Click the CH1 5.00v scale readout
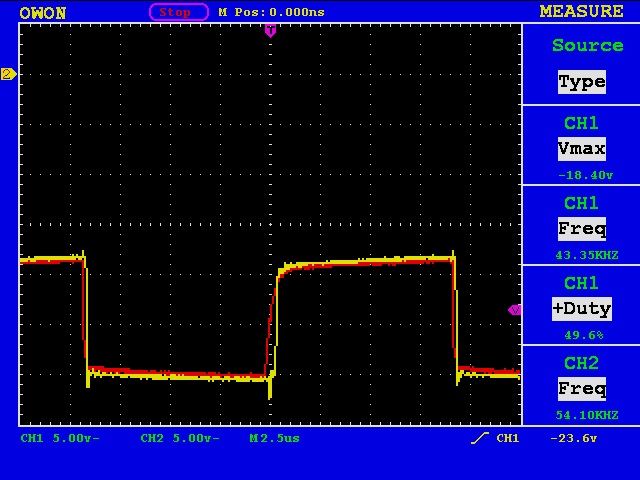Viewport: 640px width, 480px height. pyautogui.click(x=60, y=438)
